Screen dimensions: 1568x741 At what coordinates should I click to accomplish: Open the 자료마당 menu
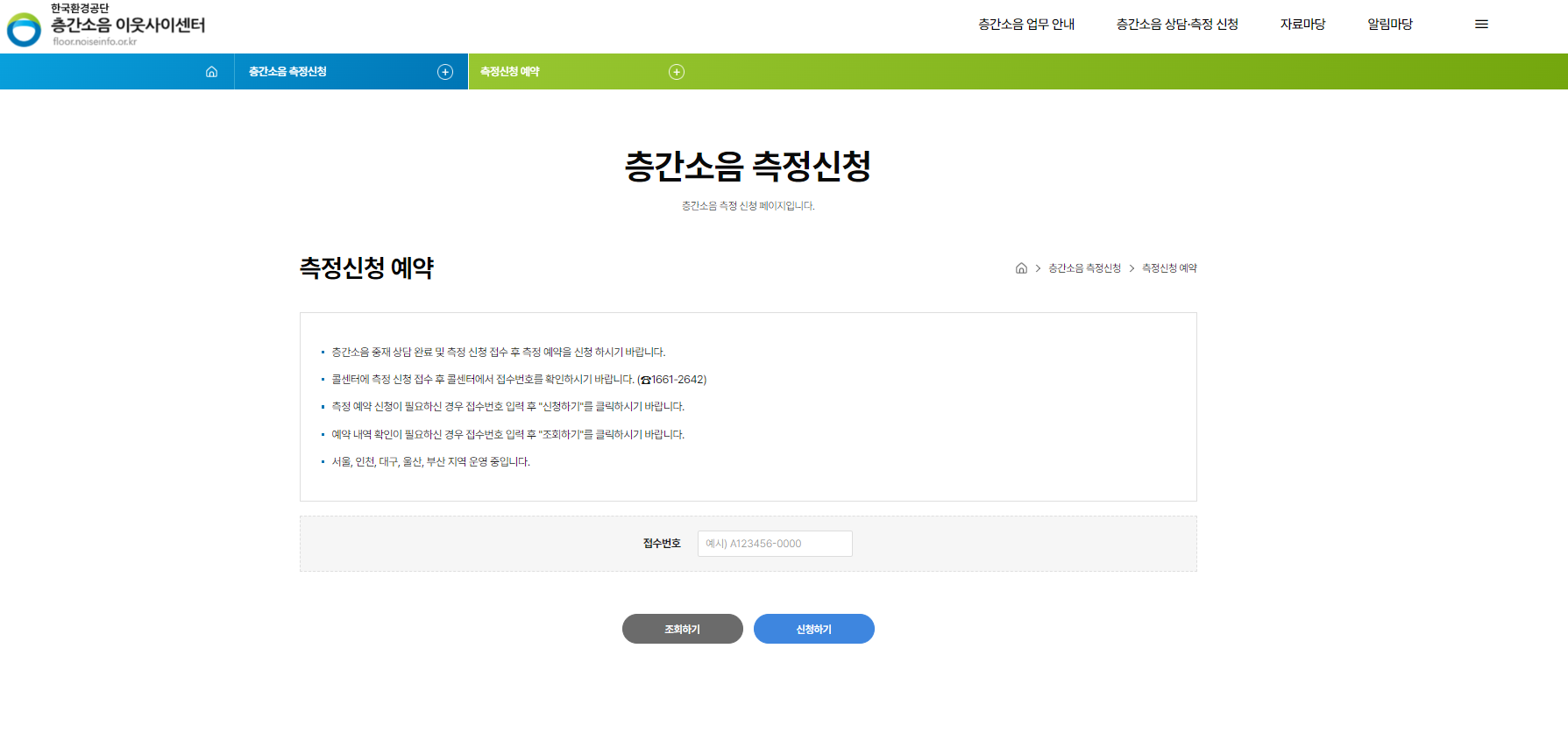pos(1302,25)
